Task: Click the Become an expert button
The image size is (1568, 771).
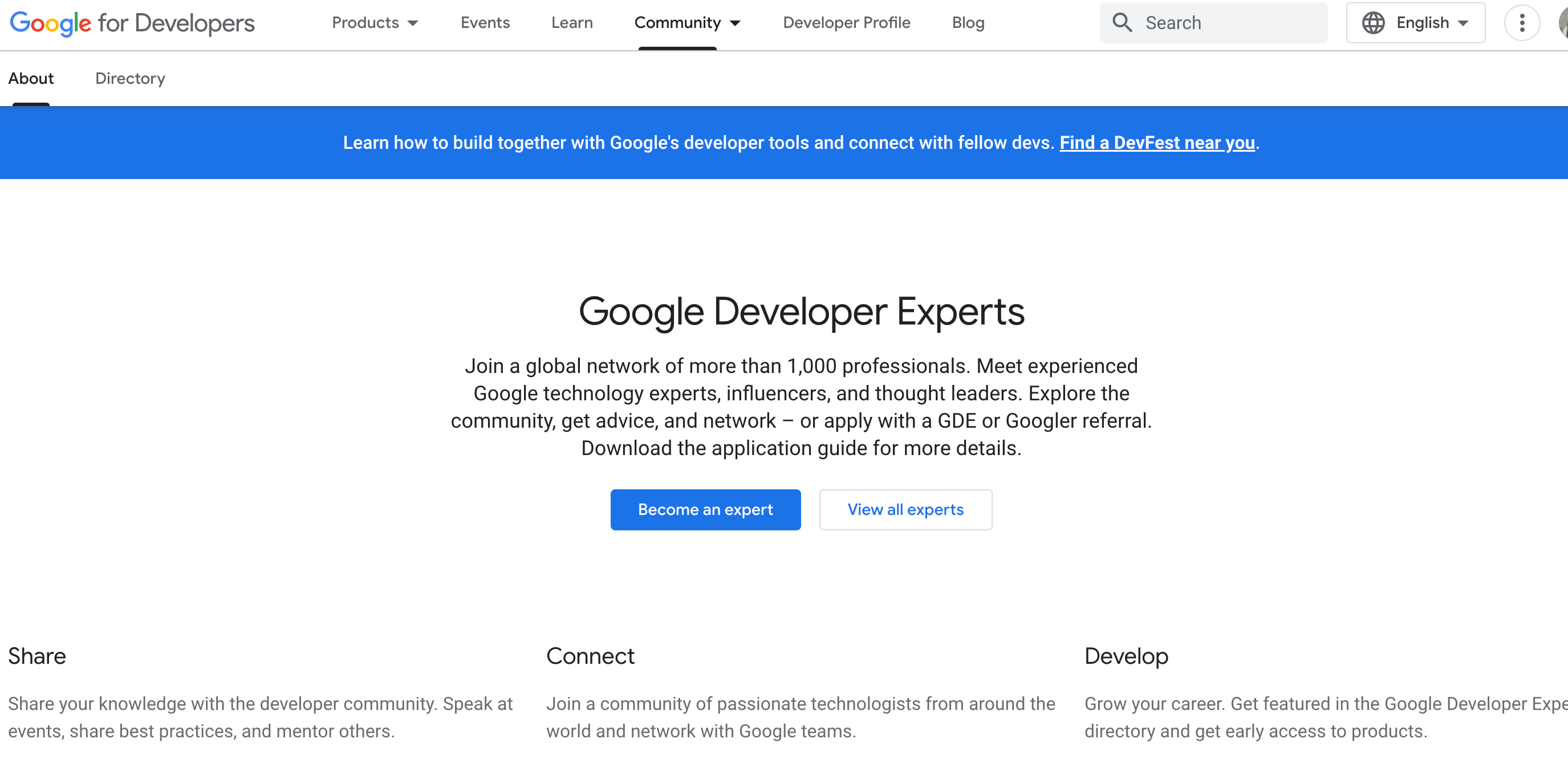Action: pyautogui.click(x=705, y=510)
